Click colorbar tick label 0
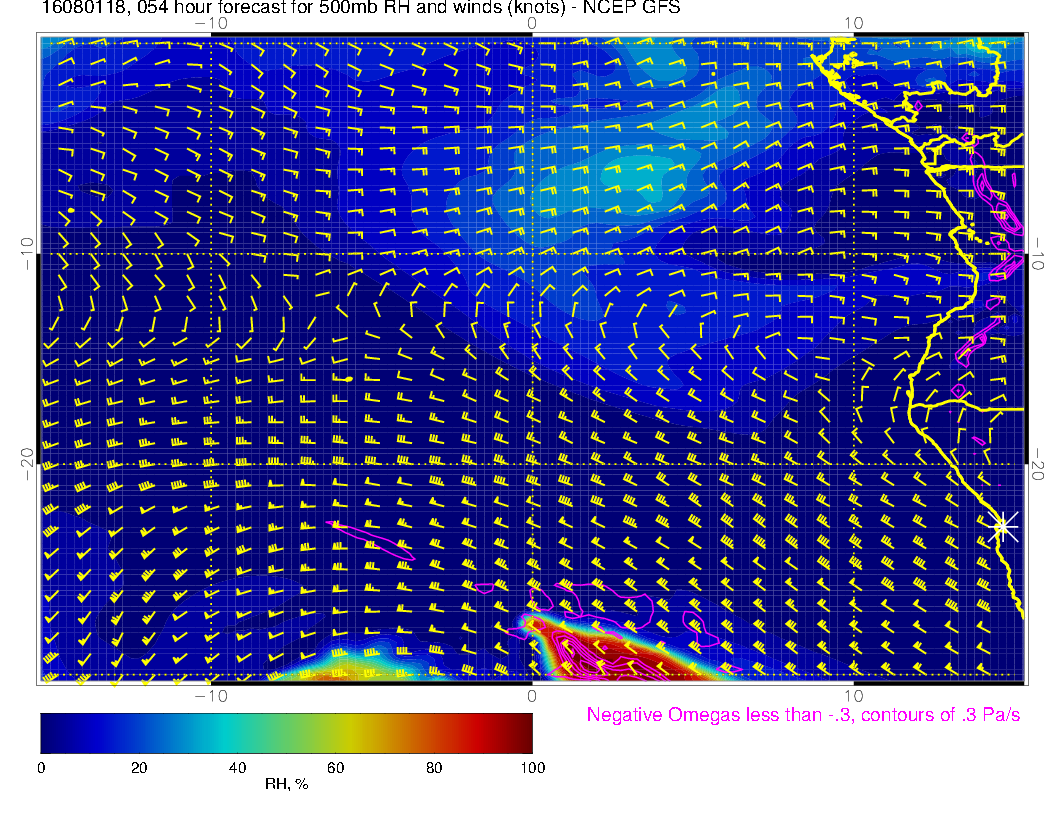The height and width of the screenshot is (816, 1056). 42,768
